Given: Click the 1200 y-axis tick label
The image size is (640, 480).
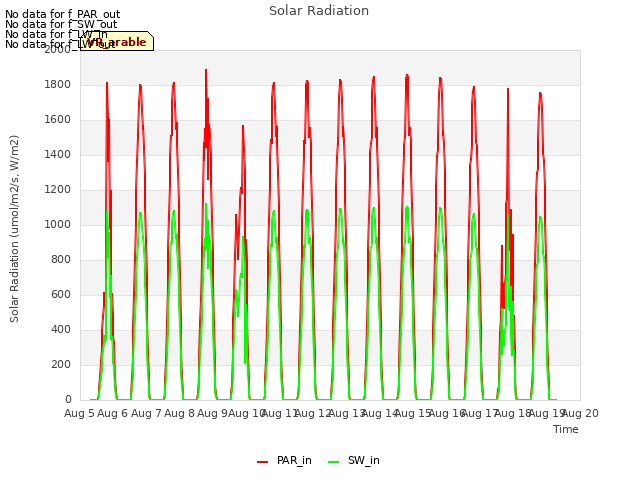Looking at the screenshot, I should coord(58,189).
